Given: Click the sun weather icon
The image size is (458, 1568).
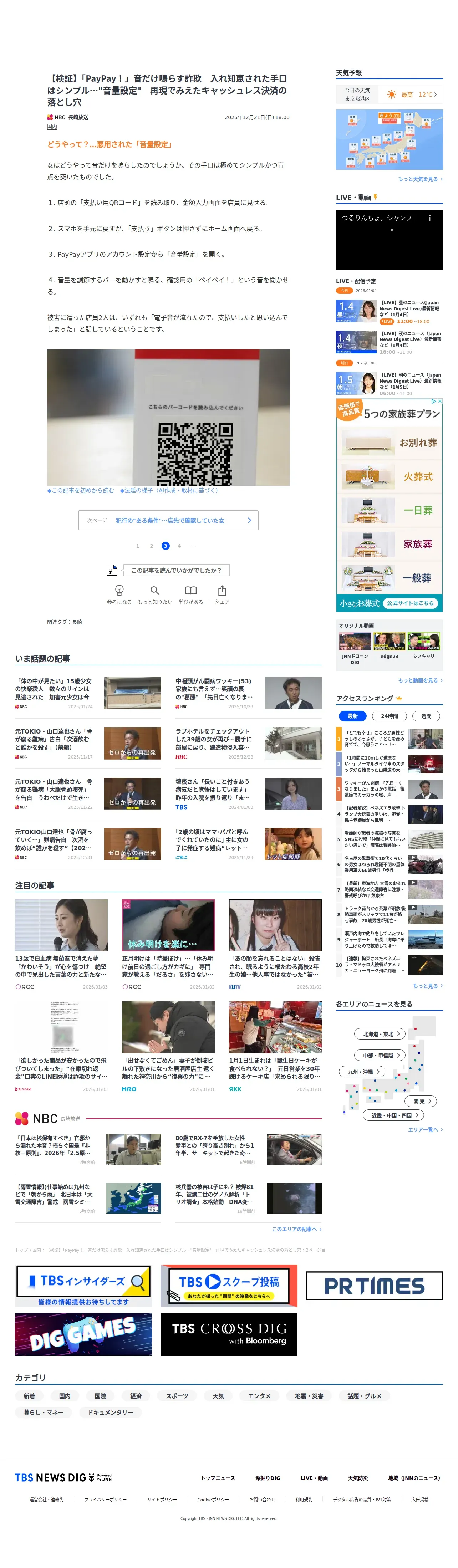Looking at the screenshot, I should click(392, 95).
